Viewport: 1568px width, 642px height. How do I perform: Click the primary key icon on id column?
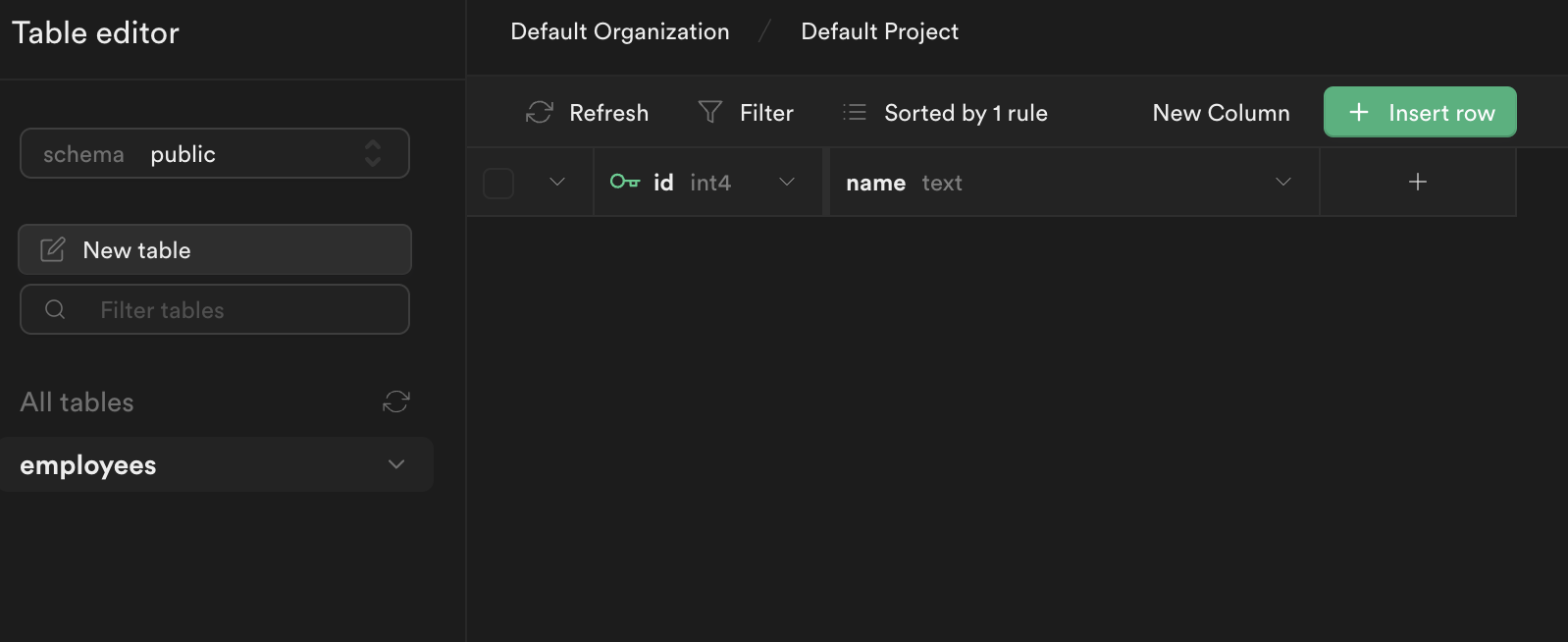point(626,182)
